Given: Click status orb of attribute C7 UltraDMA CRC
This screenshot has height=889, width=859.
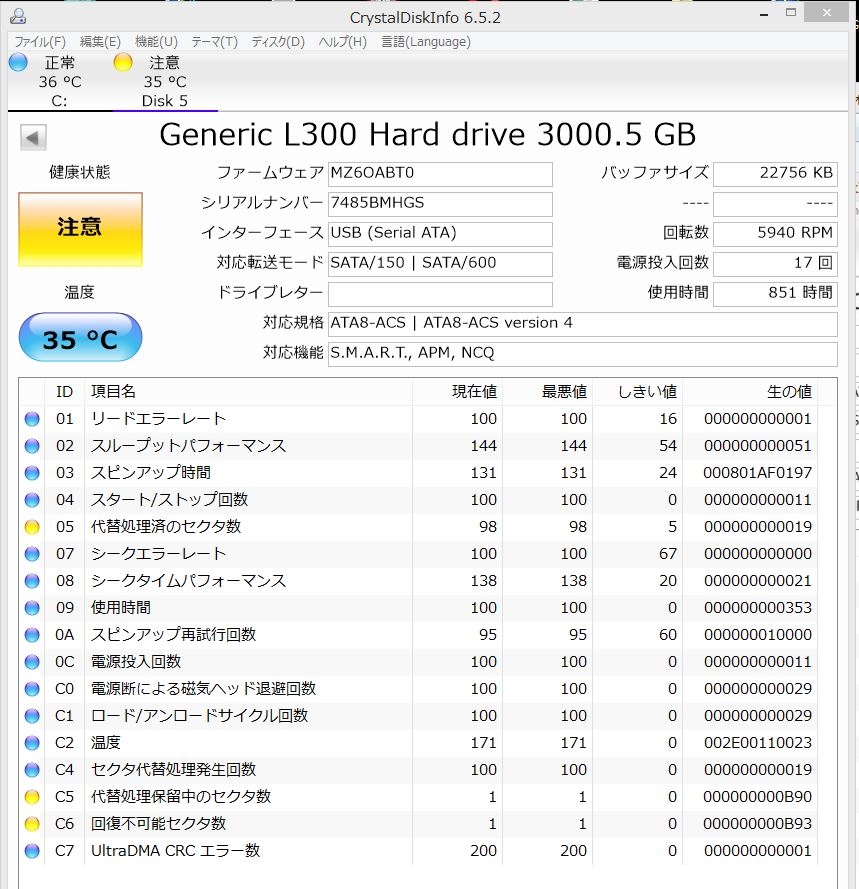Looking at the screenshot, I should (x=32, y=851).
